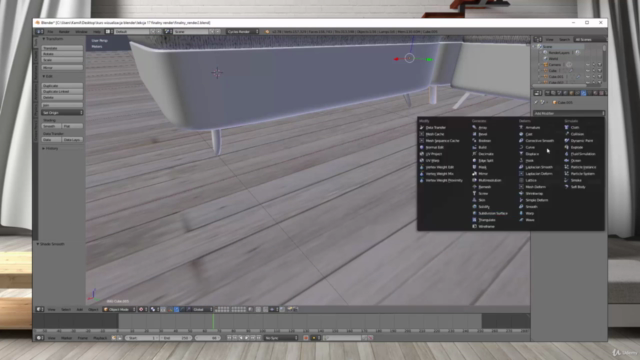Image resolution: width=640 pixels, height=360 pixels.
Task: Choose Soft Body modifier entry
Action: click(x=578, y=187)
